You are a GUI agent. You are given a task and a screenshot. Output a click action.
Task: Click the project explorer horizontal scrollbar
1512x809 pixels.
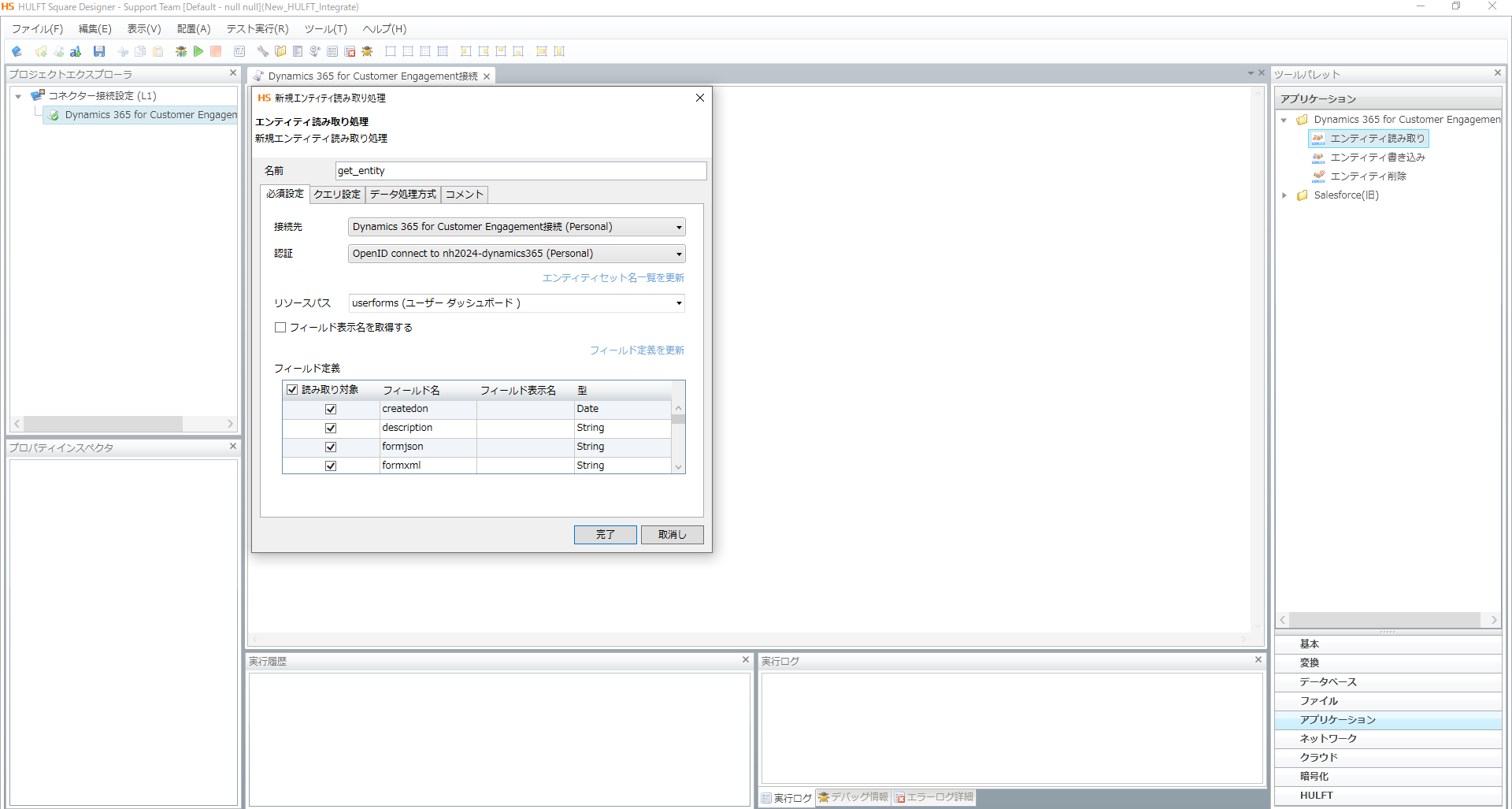(103, 424)
